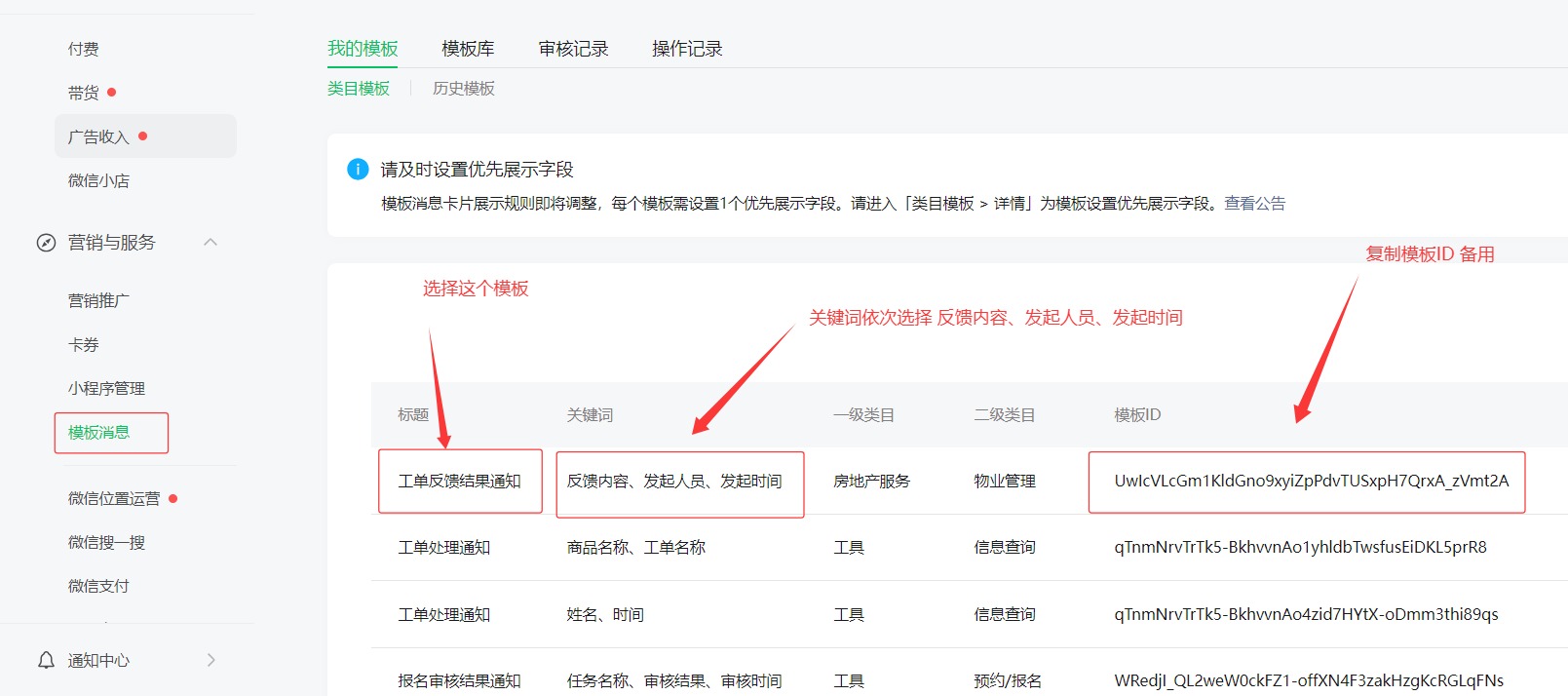Click the compass icon beside 营销与服务

46,243
